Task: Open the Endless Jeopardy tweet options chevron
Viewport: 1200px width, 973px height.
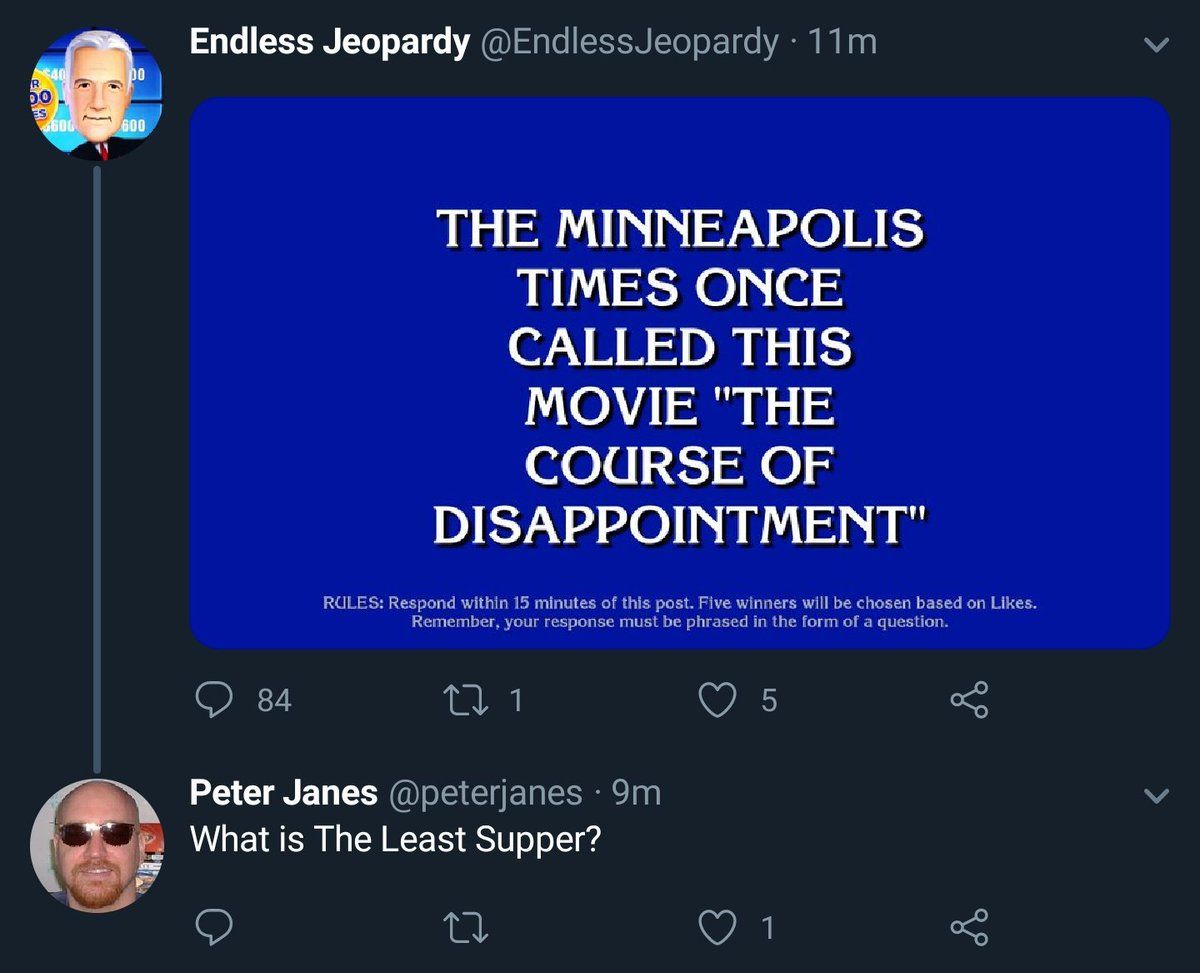Action: coord(1156,45)
